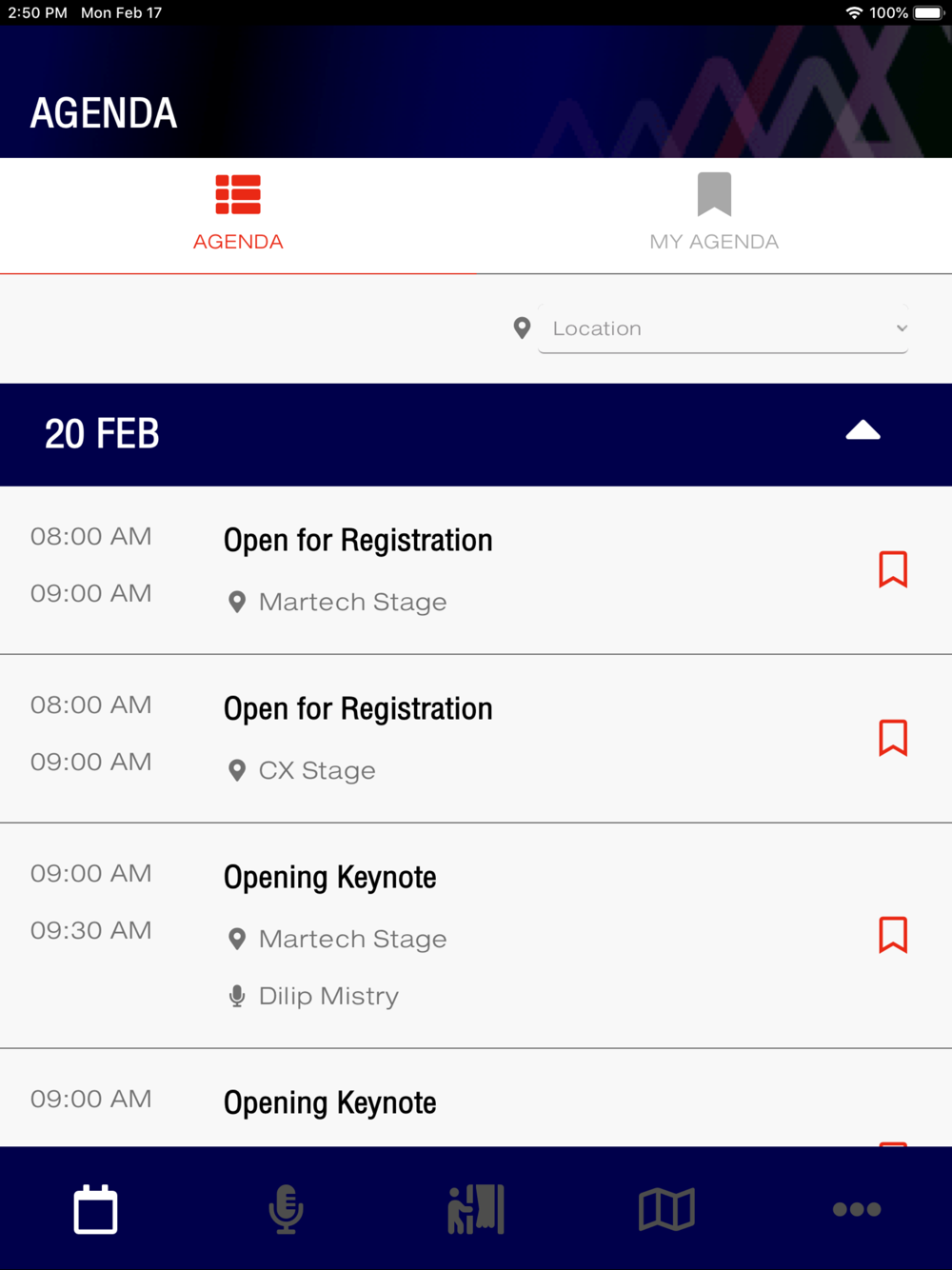Collapse the 20 FEB section arrow
This screenshot has height=1270, width=952.
pos(863,430)
